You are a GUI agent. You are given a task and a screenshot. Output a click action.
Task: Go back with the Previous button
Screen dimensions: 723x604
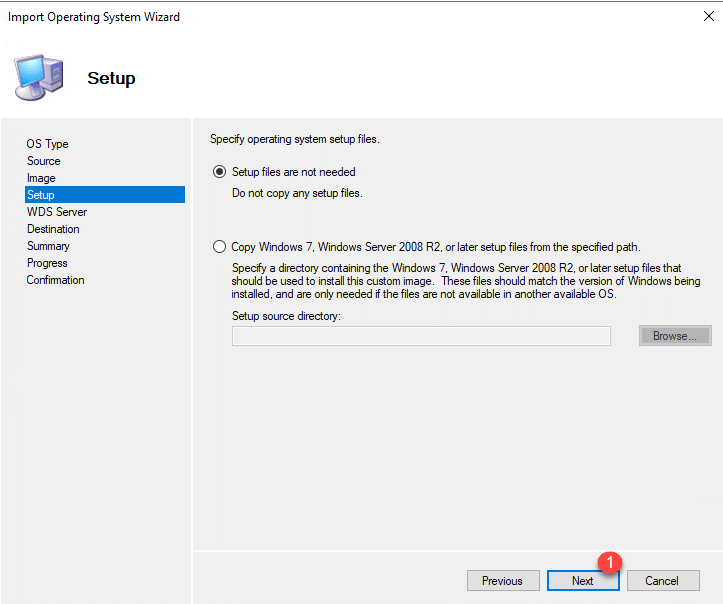(502, 581)
